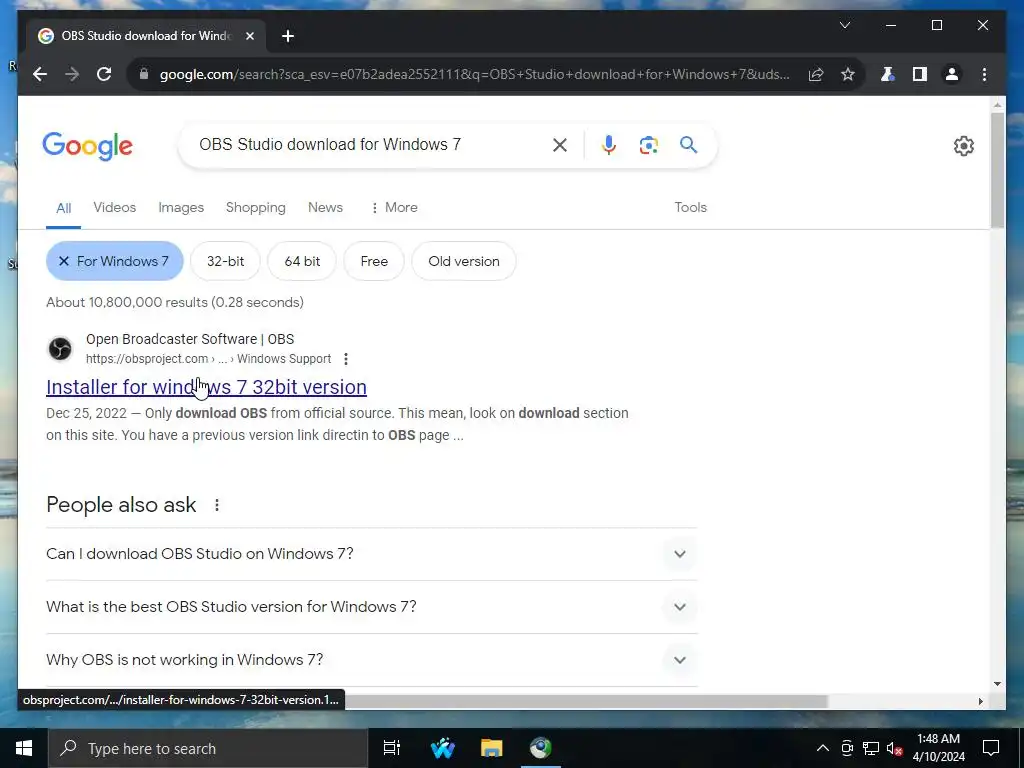
Task: Open the muted volume tray icon
Action: coord(894,748)
